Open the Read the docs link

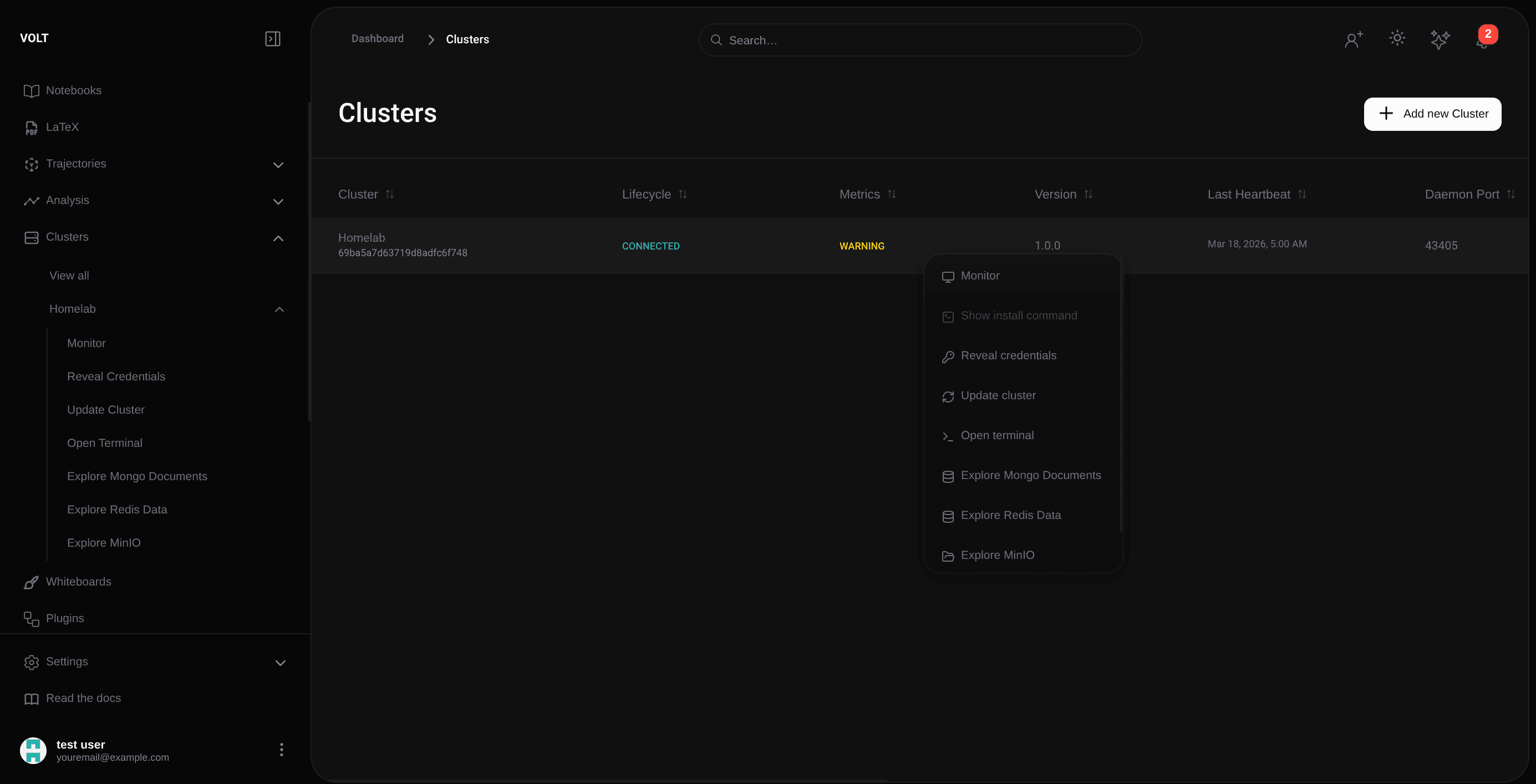coord(84,698)
